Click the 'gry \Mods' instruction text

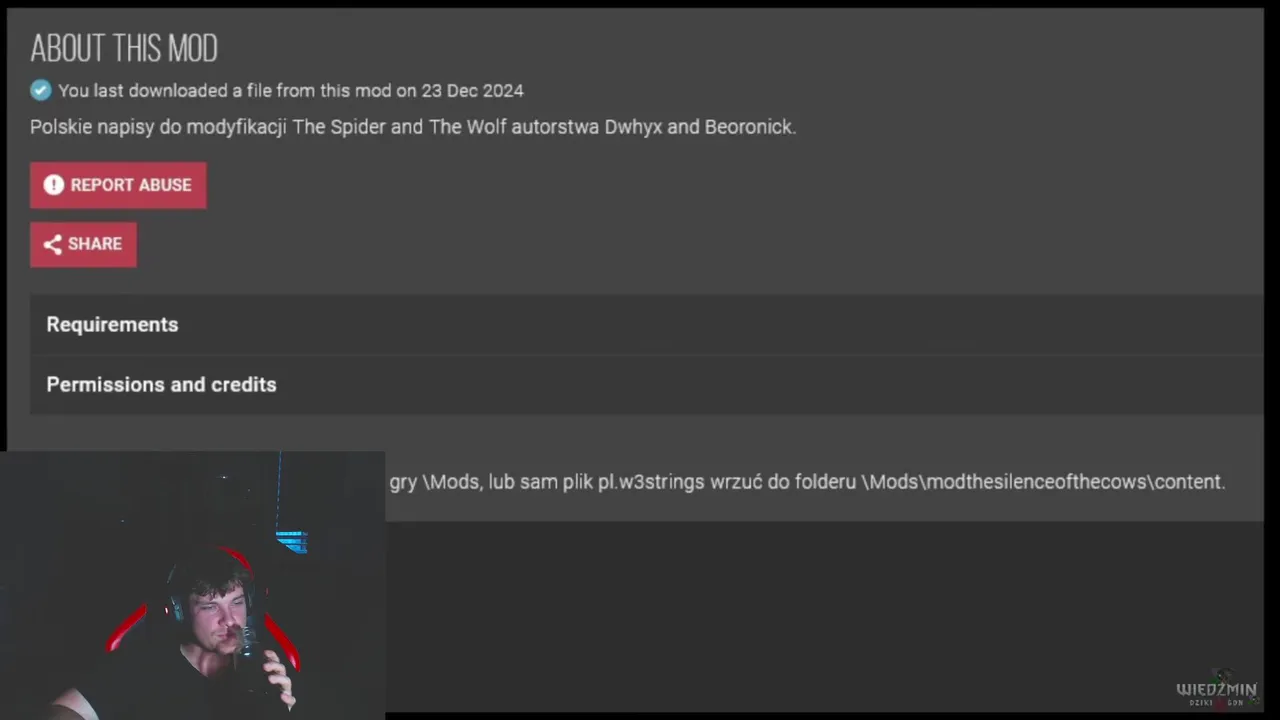435,482
